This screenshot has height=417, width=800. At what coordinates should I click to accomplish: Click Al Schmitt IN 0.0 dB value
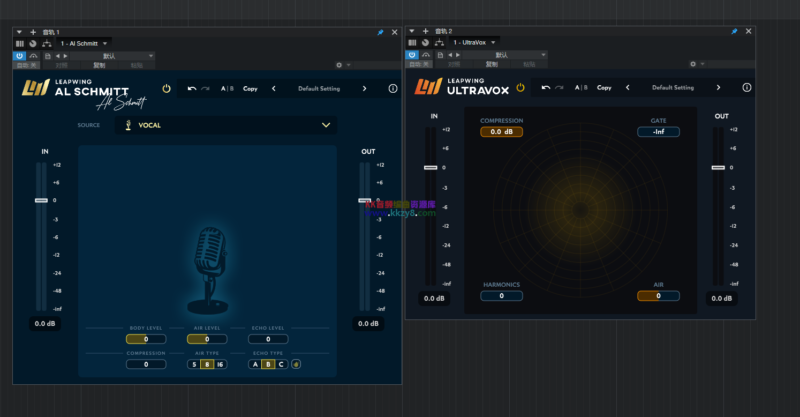coord(45,324)
